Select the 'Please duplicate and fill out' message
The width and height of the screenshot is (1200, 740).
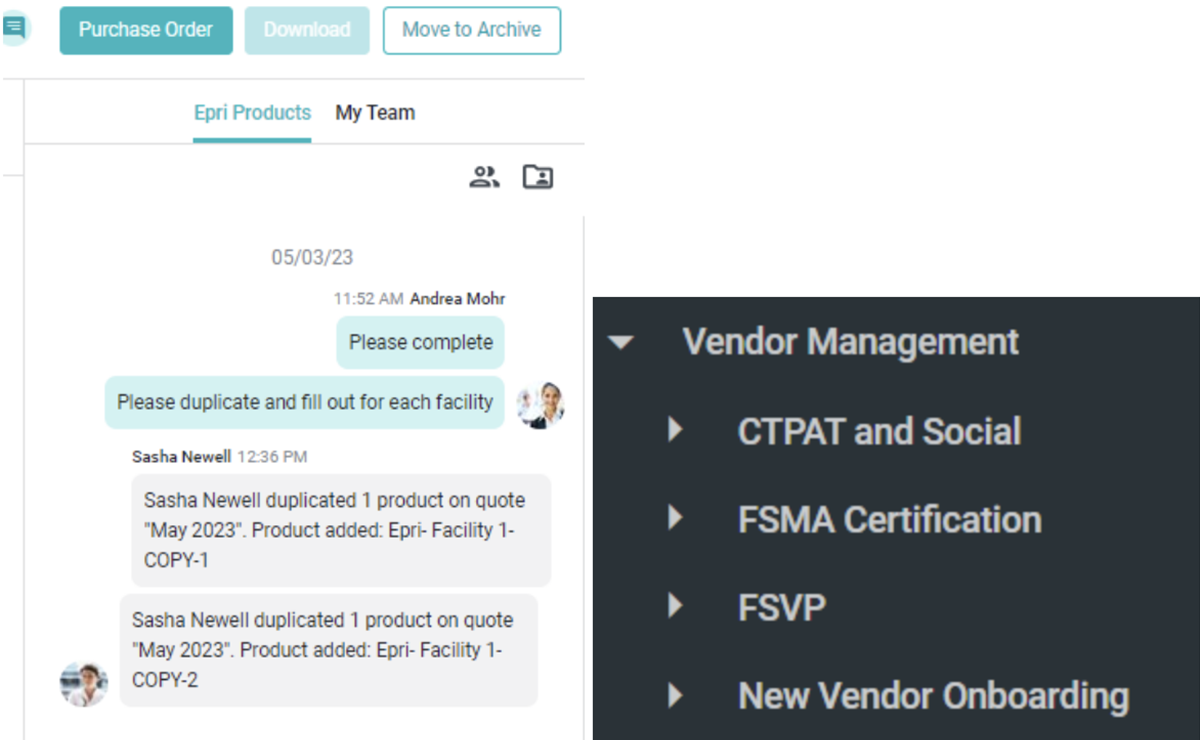pos(303,402)
